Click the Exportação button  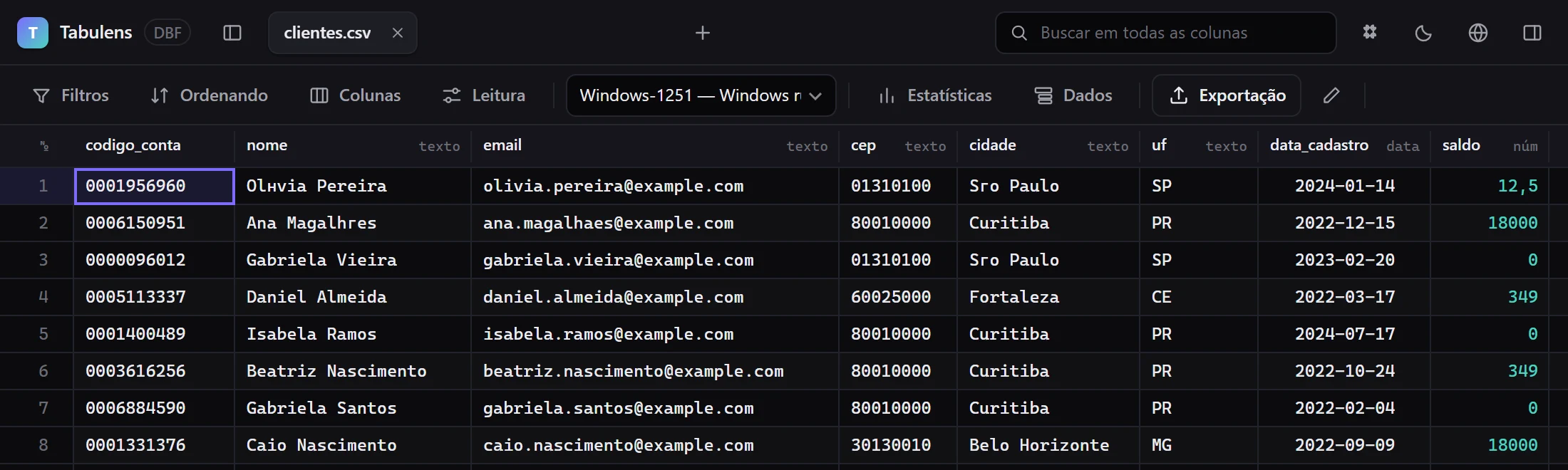click(x=1227, y=95)
